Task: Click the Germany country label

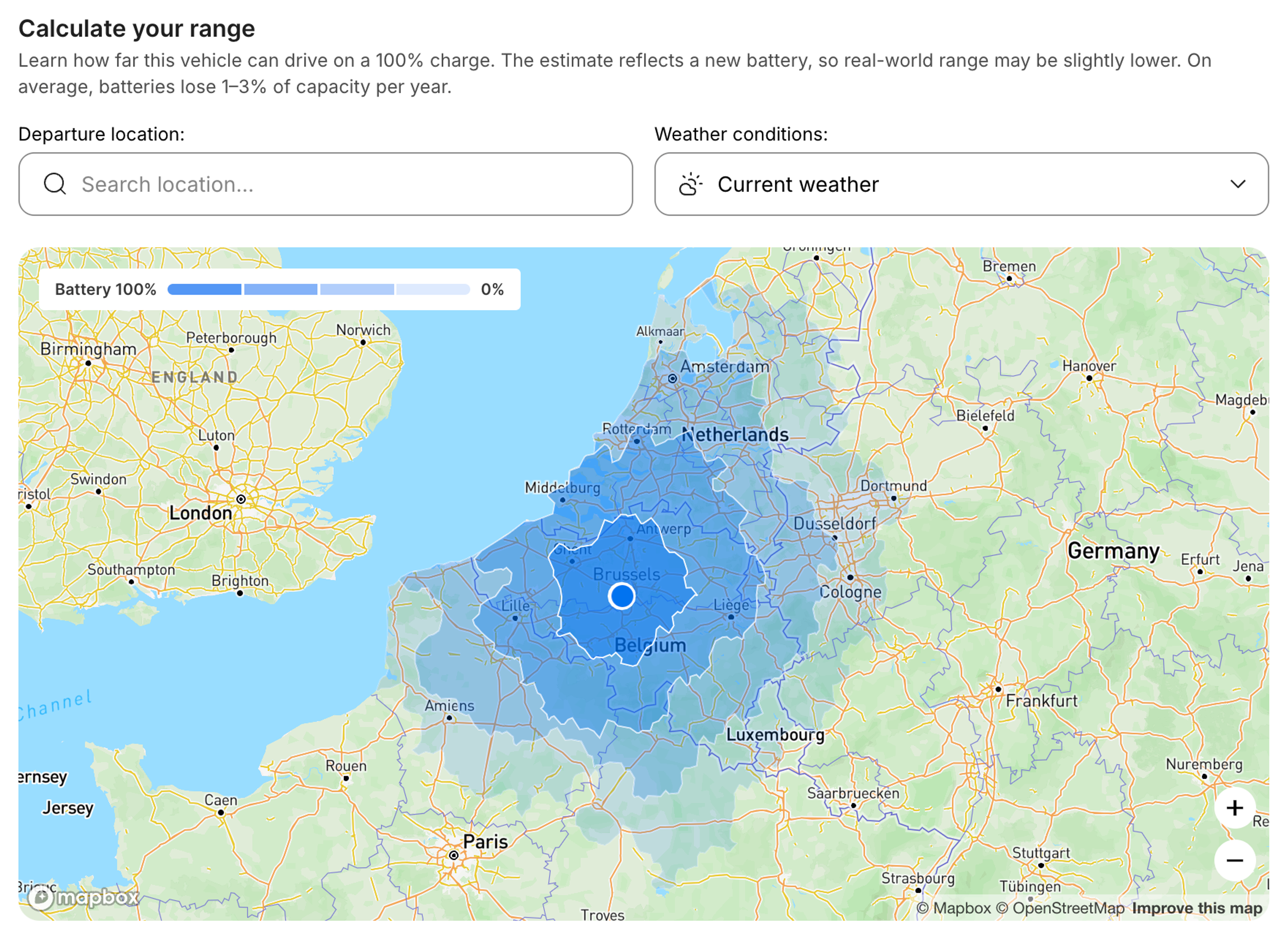Action: coord(1113,551)
